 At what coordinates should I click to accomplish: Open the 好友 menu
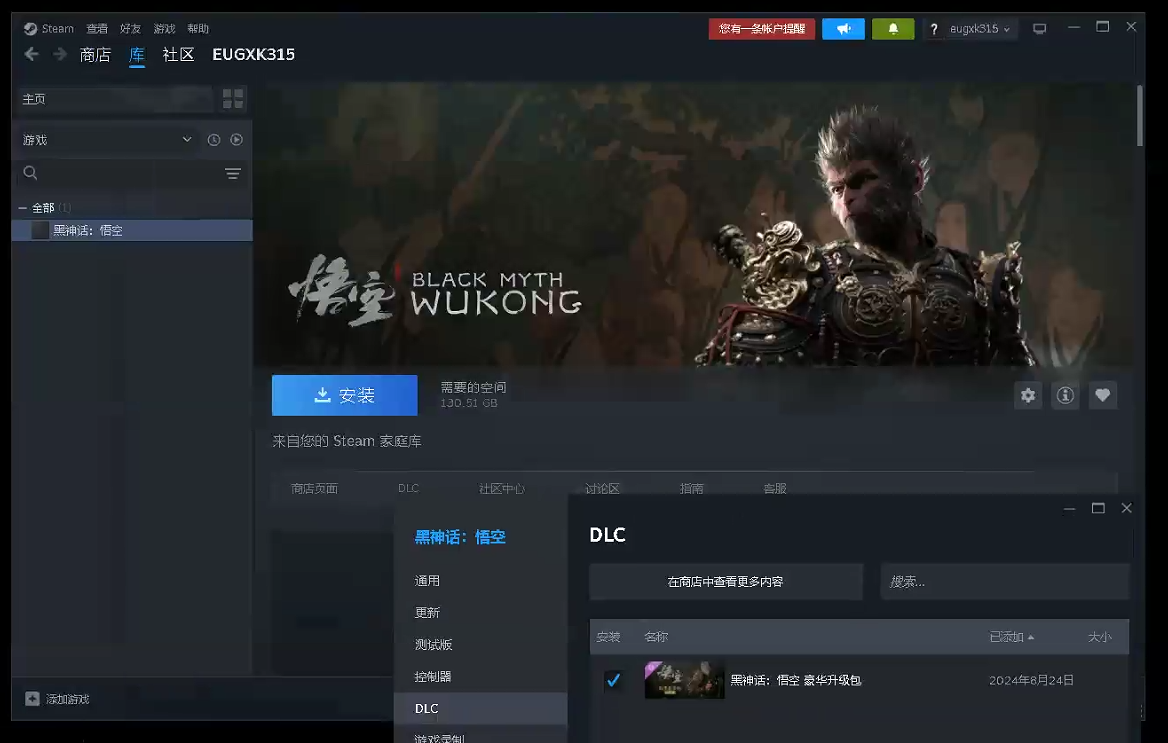tap(130, 28)
